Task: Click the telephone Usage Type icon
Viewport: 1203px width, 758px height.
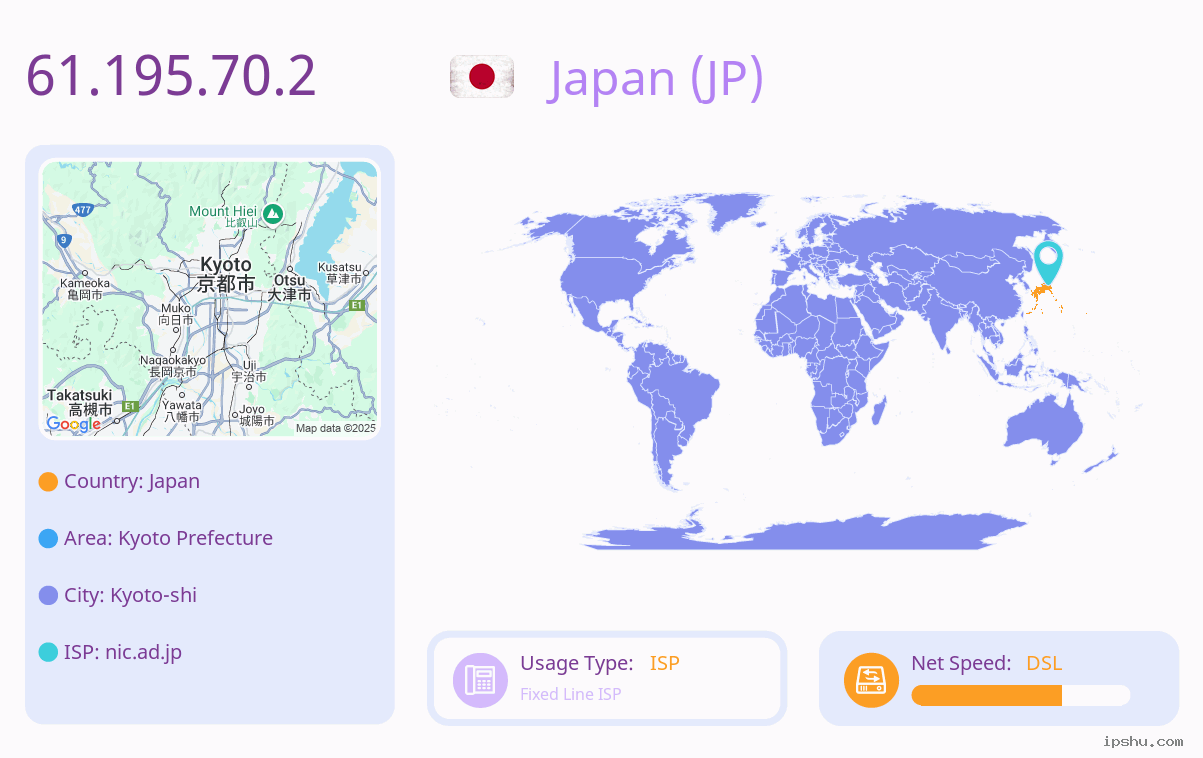Action: (x=480, y=680)
